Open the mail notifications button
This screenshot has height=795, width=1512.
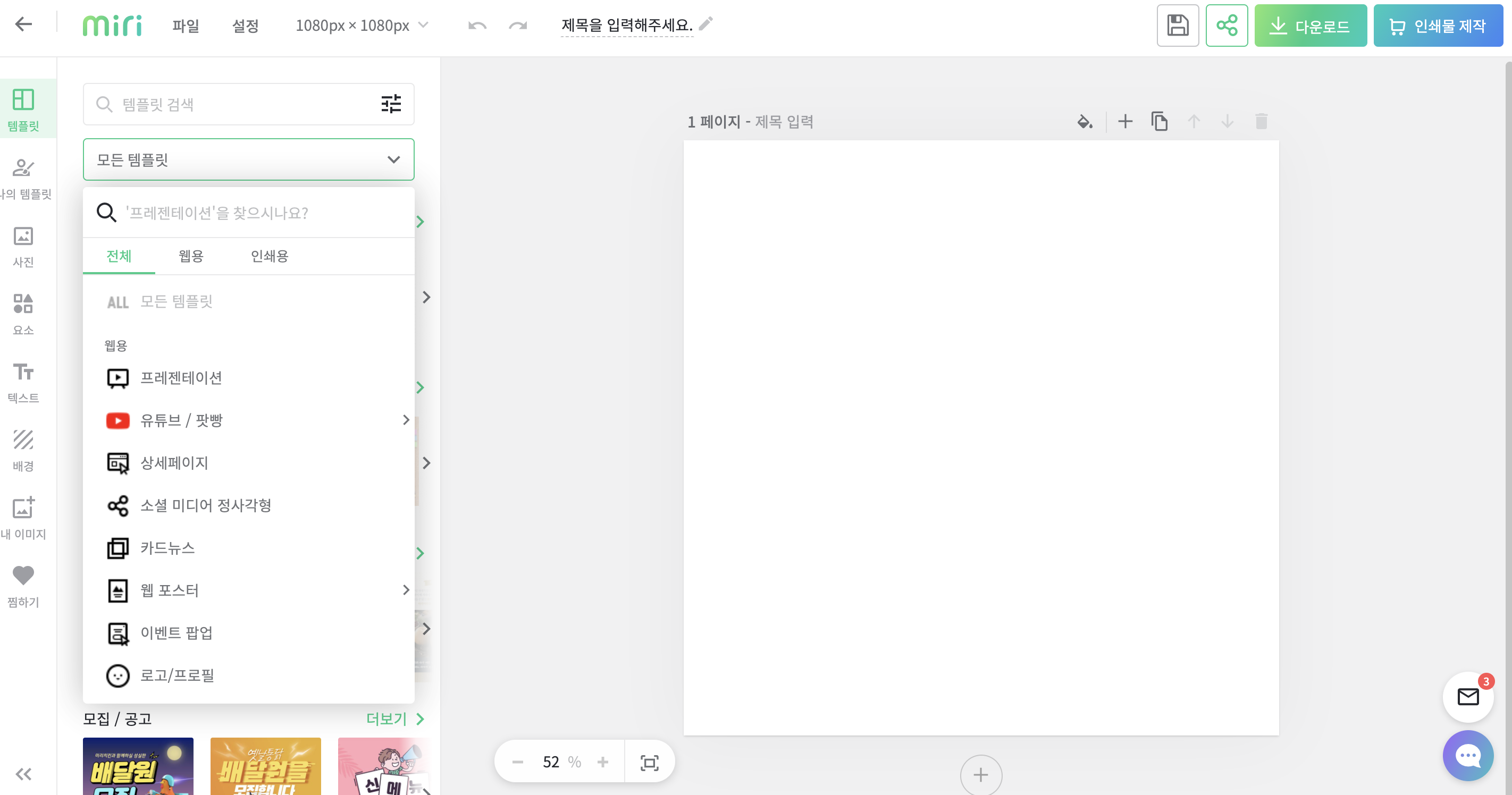click(x=1468, y=697)
